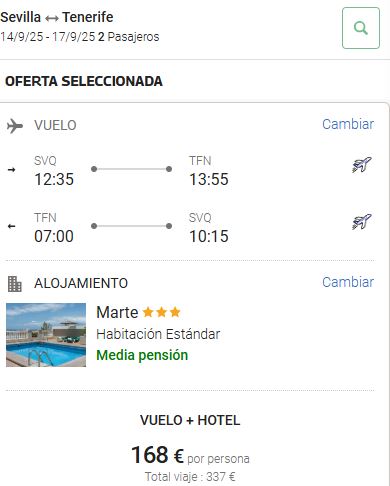Image resolution: width=390 pixels, height=486 pixels.
Task: Click the 14/9/25 - 17/9/25 dates text
Action: pos(48,37)
